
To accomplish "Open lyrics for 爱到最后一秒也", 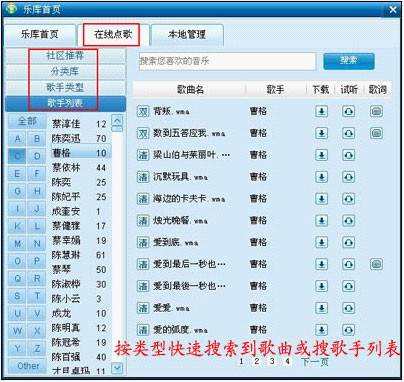I will [x=376, y=264].
